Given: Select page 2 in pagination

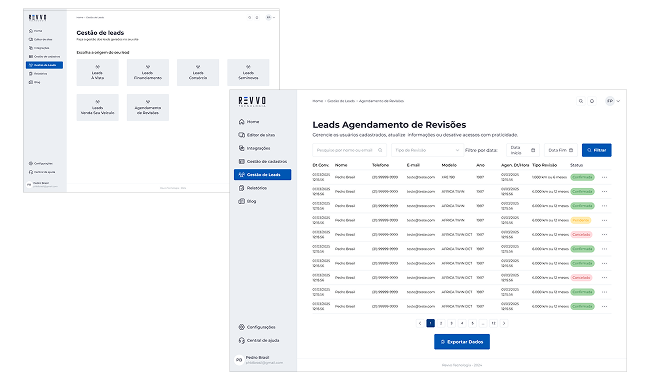Looking at the screenshot, I should pos(441,323).
